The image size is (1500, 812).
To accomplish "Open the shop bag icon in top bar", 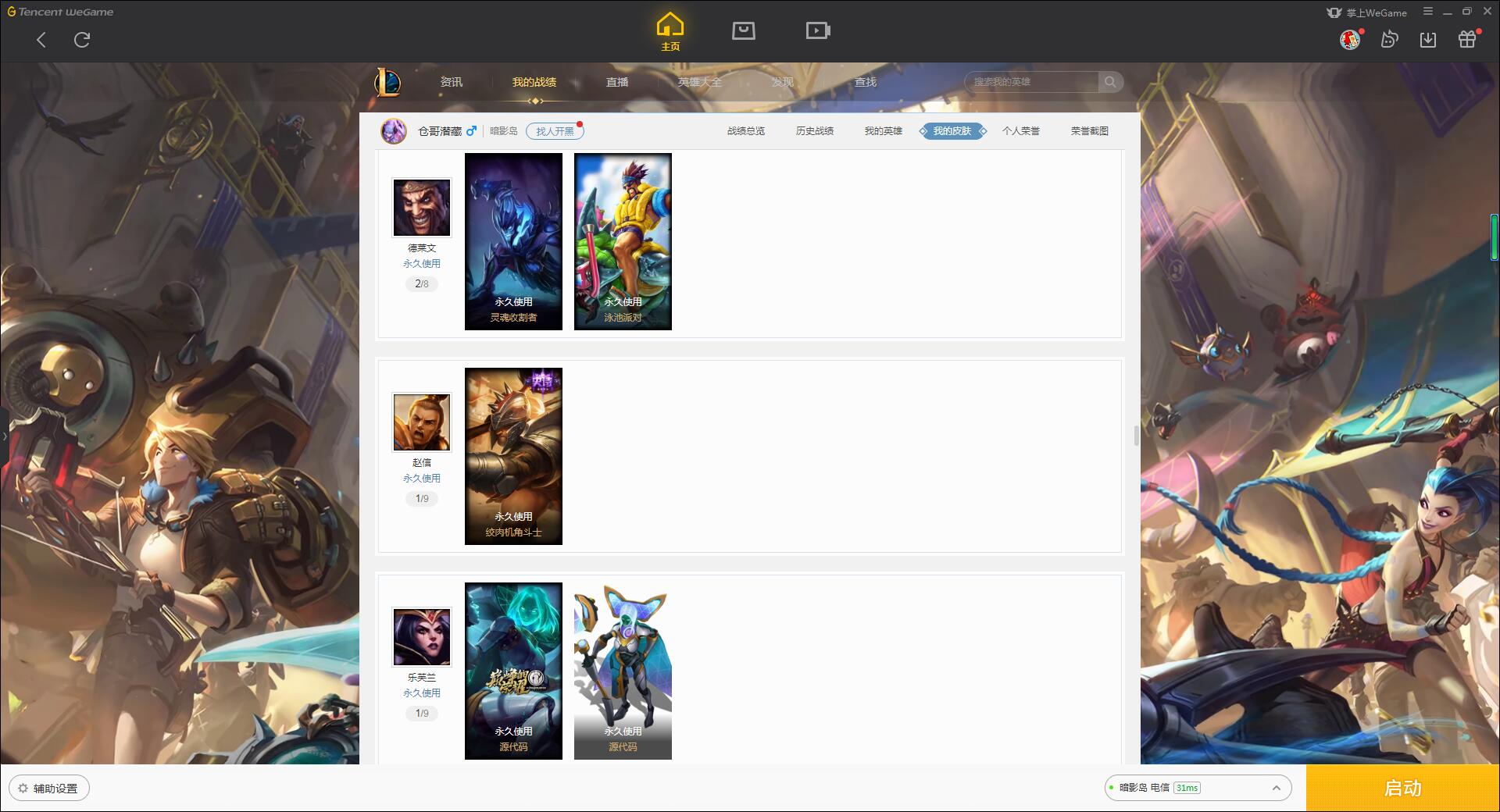I will coord(743,30).
